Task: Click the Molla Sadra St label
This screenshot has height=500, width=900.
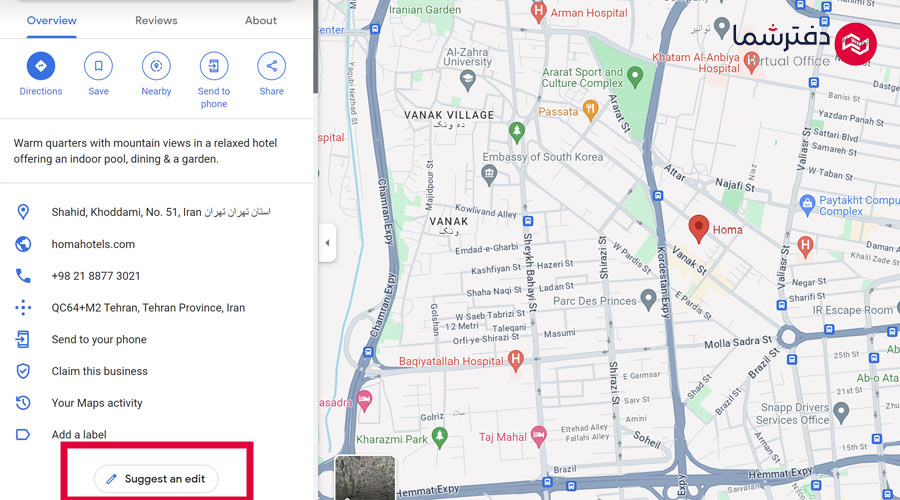Action: [x=738, y=343]
